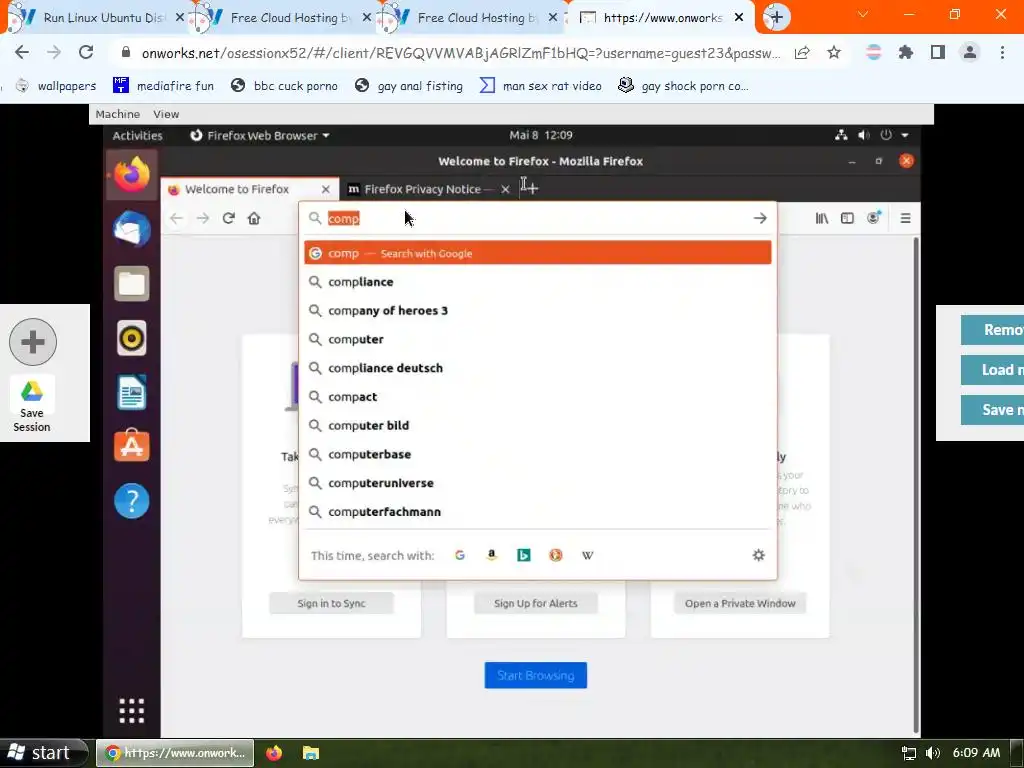Viewport: 1024px width, 768px height.
Task: Share this page icon in Chrome
Action: coord(802,53)
